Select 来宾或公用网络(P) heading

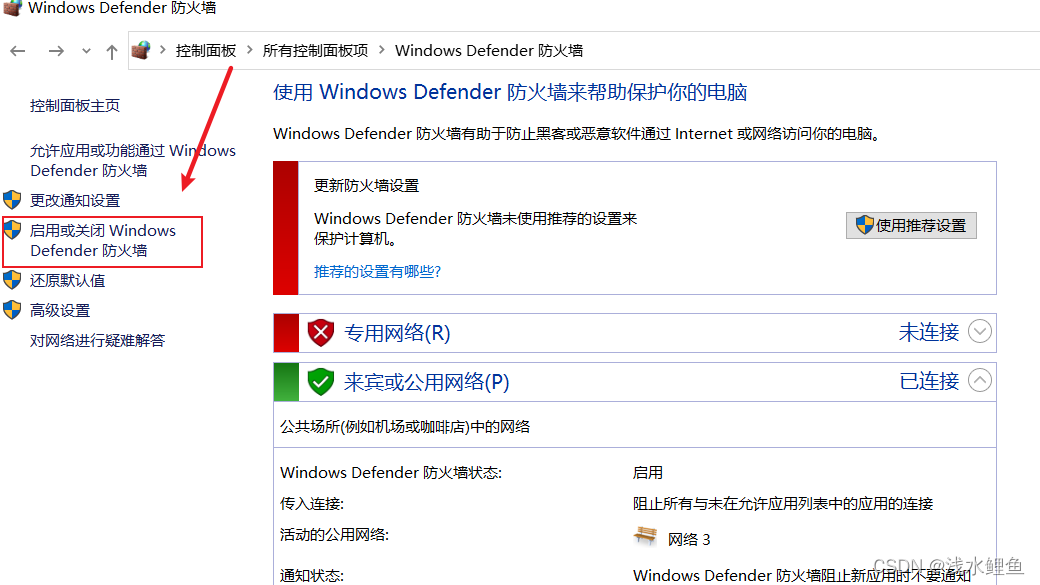click(426, 382)
